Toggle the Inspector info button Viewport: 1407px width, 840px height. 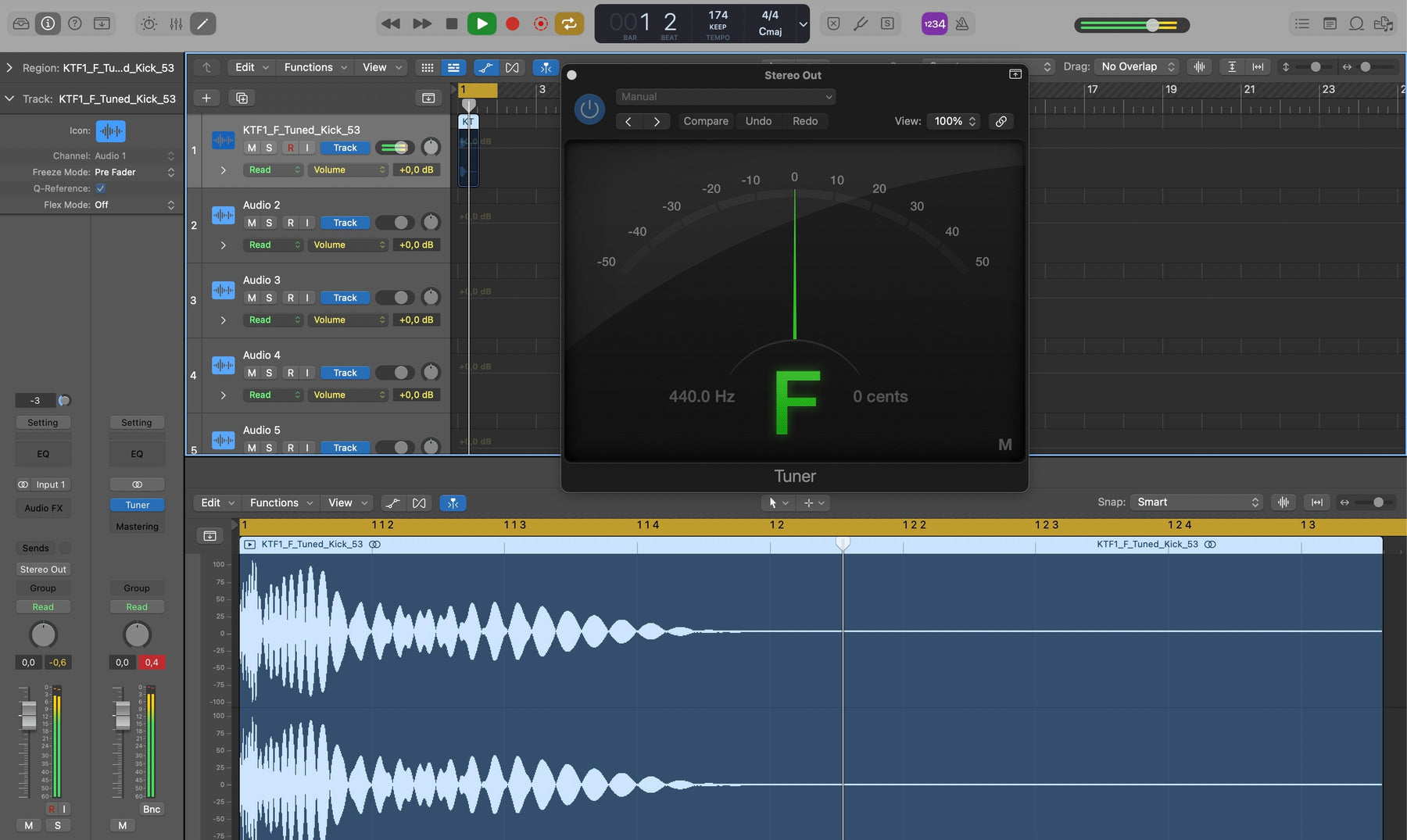[48, 23]
